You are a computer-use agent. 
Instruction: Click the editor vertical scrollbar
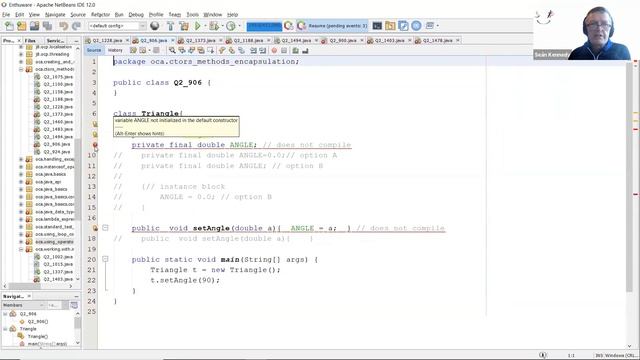pyautogui.click(x=629, y=176)
